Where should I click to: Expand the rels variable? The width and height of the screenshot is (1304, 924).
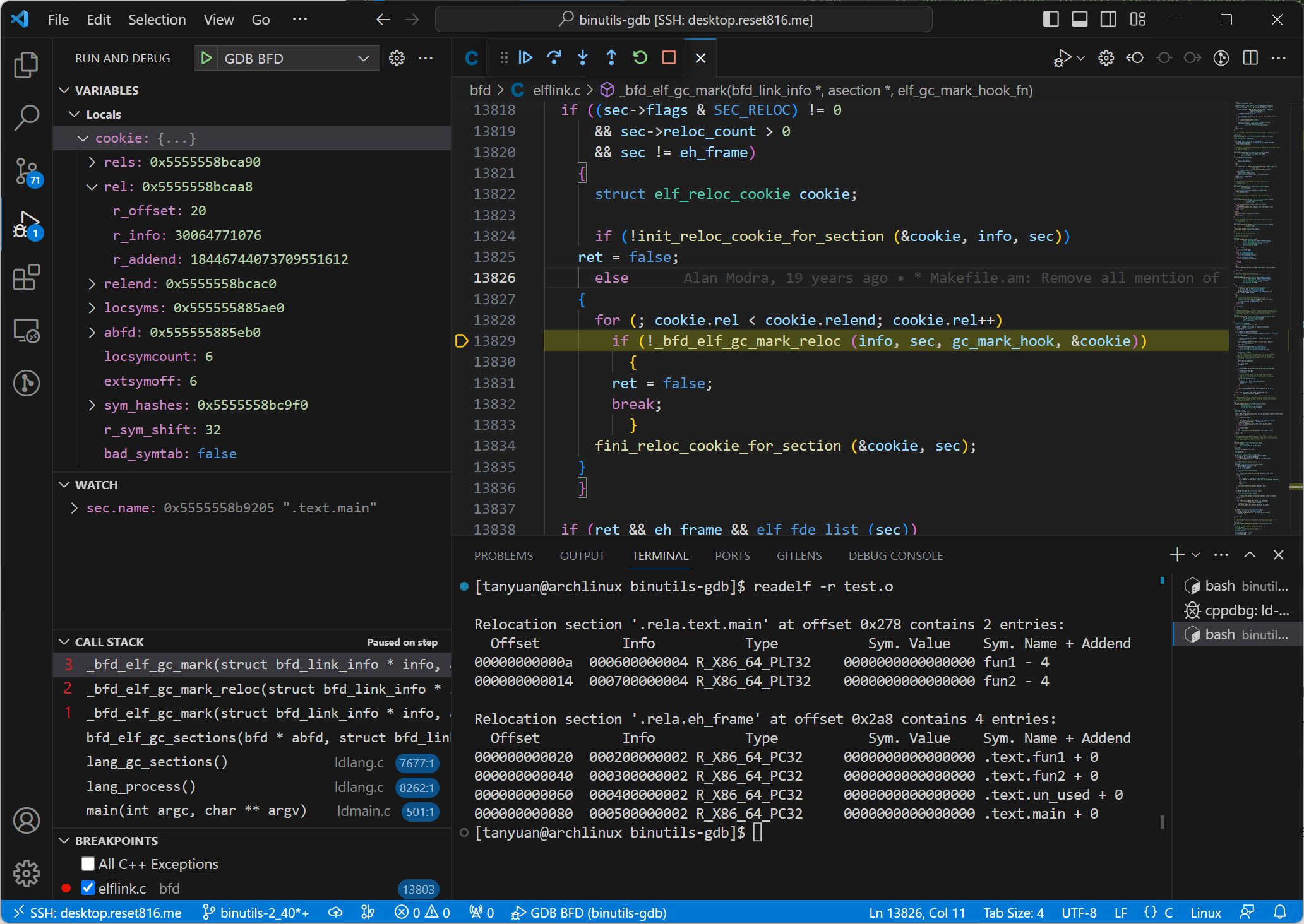point(92,162)
